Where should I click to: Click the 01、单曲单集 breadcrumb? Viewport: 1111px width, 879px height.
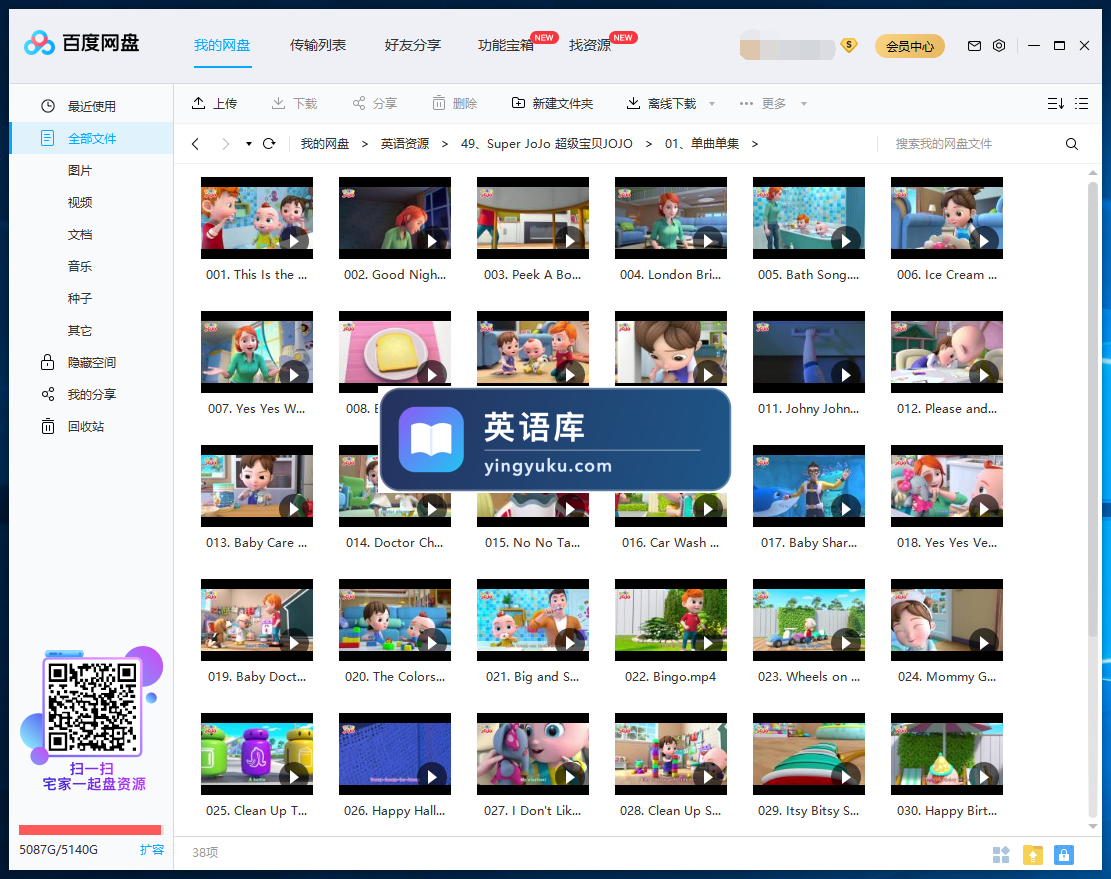click(x=701, y=144)
